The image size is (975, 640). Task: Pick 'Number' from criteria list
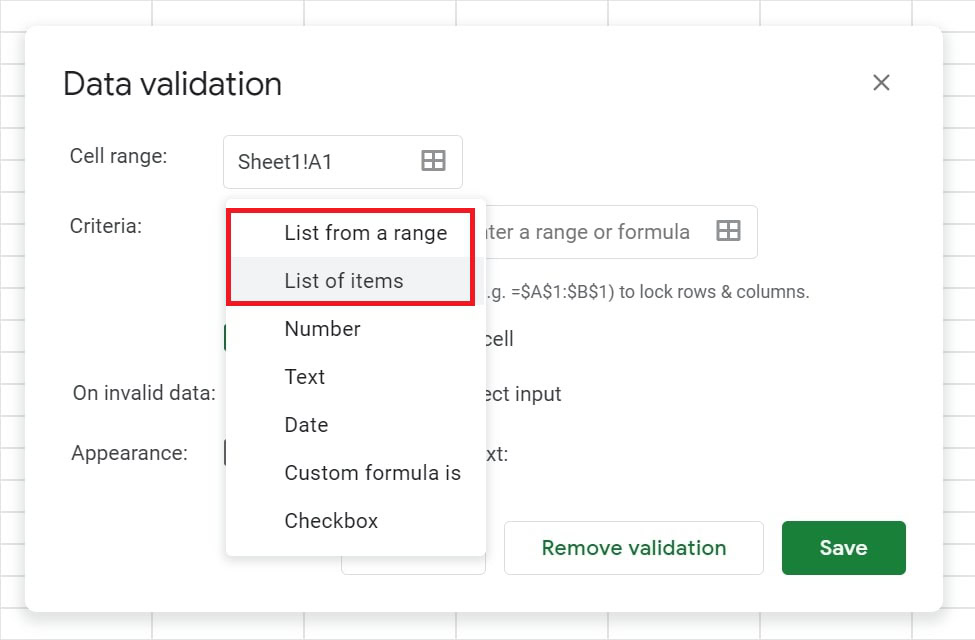click(x=322, y=329)
